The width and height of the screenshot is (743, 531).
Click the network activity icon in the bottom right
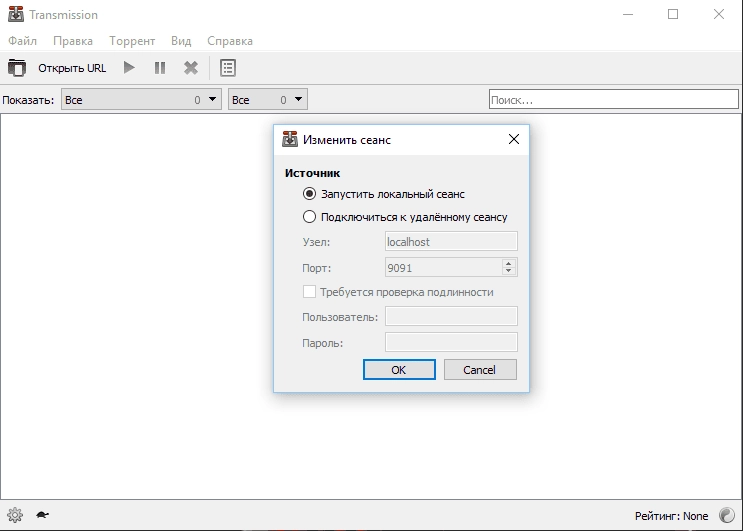coord(726,515)
